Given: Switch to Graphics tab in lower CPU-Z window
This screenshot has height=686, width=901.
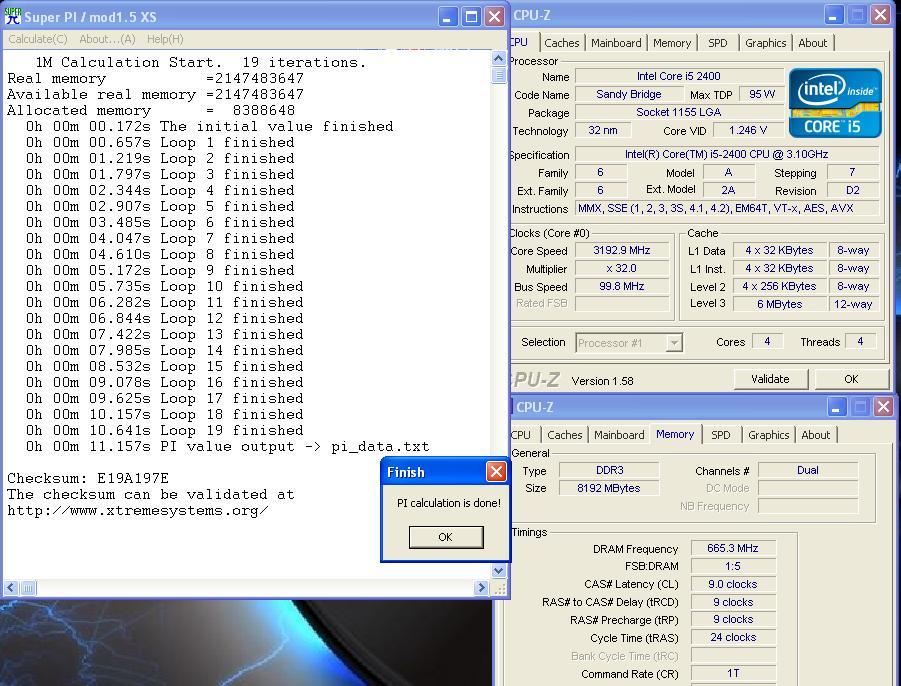Looking at the screenshot, I should 768,435.
